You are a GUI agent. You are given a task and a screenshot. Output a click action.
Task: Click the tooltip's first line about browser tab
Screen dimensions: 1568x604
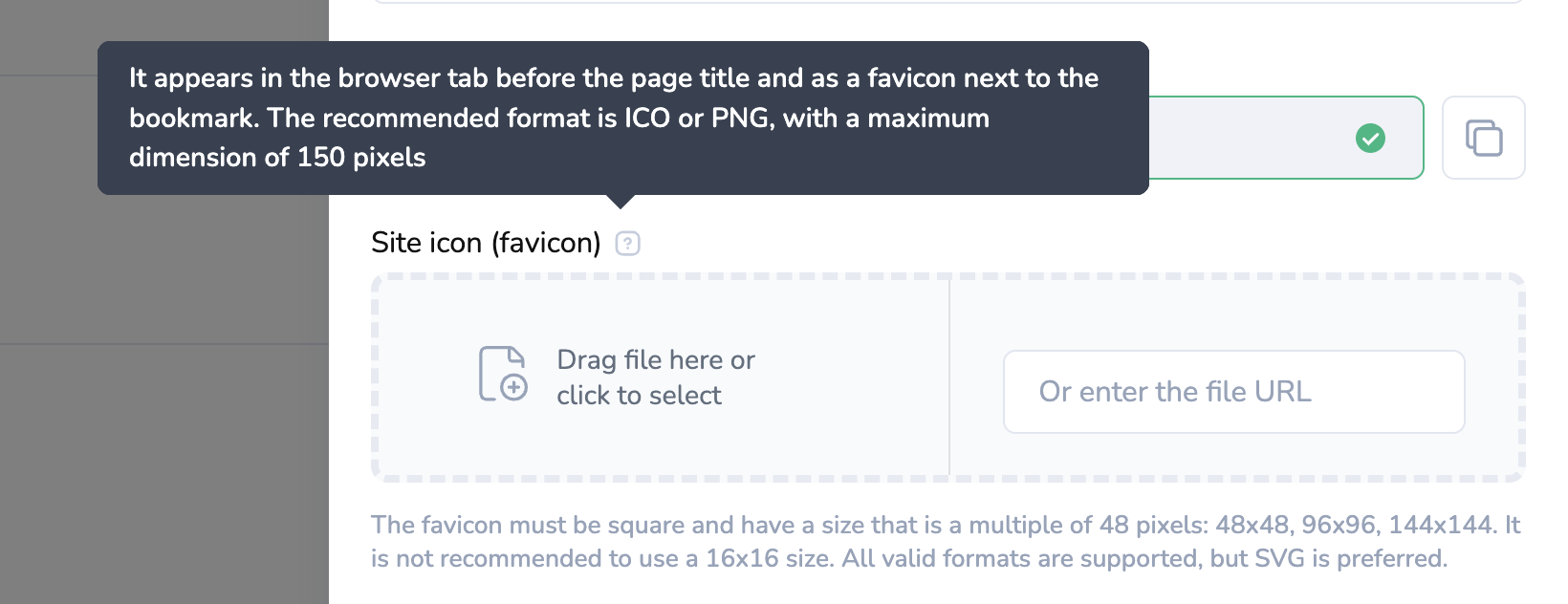click(613, 78)
